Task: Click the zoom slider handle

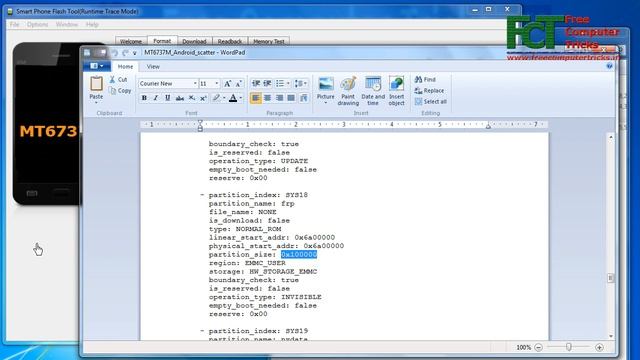Action: click(569, 347)
